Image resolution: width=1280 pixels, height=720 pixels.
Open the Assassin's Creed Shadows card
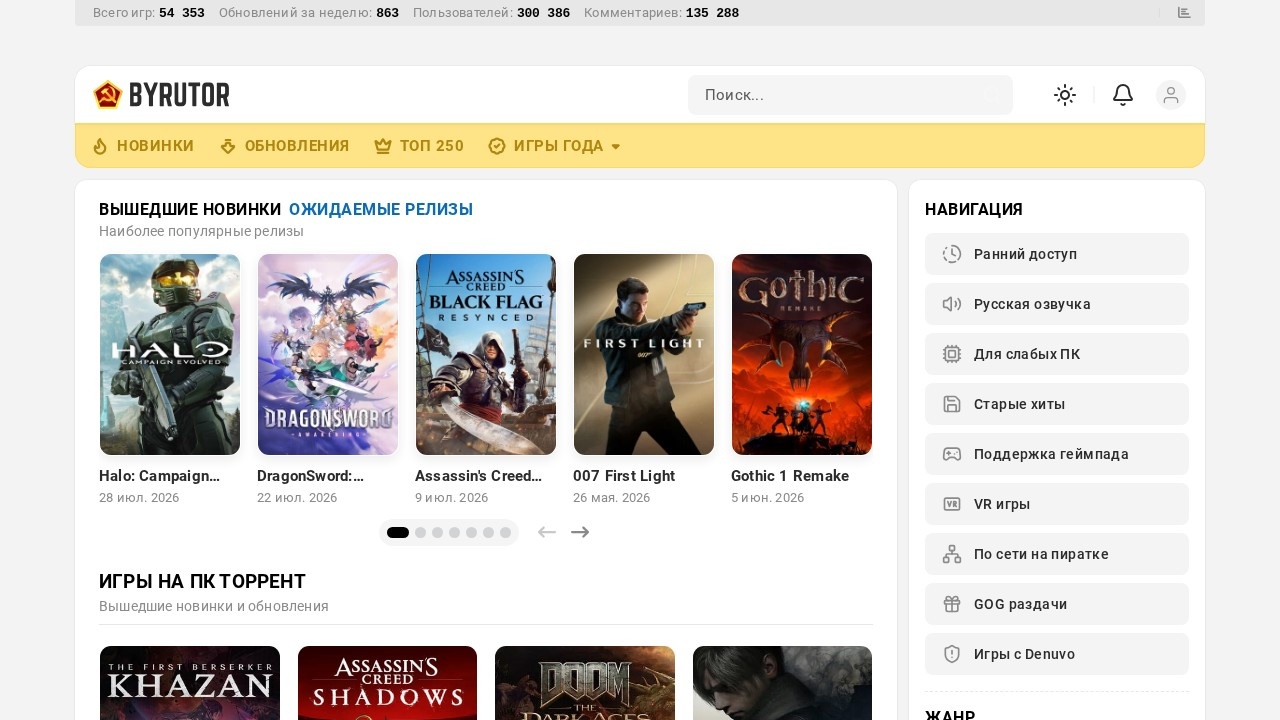[387, 683]
